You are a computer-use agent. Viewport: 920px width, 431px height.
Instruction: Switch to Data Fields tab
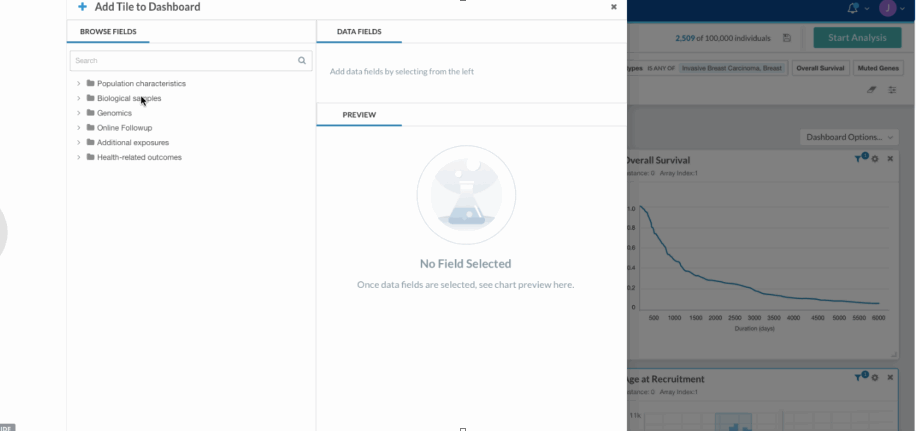tap(359, 32)
